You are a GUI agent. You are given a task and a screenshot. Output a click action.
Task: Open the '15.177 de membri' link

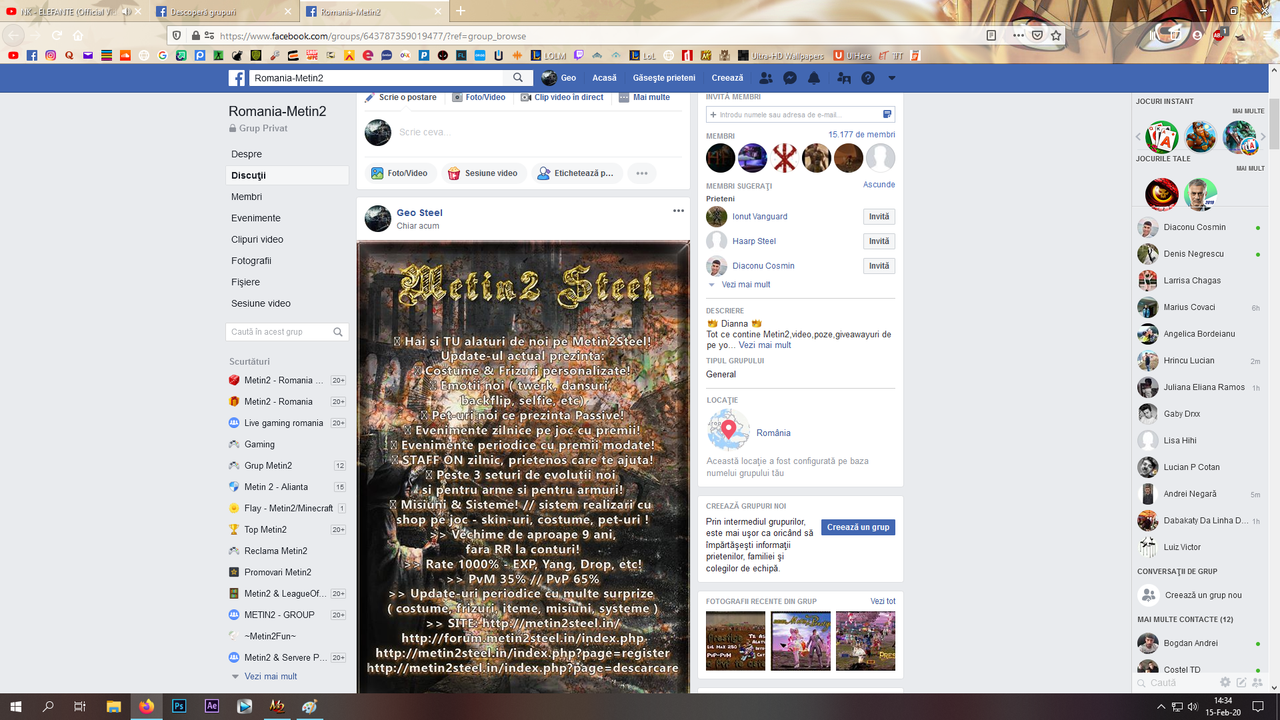862,135
